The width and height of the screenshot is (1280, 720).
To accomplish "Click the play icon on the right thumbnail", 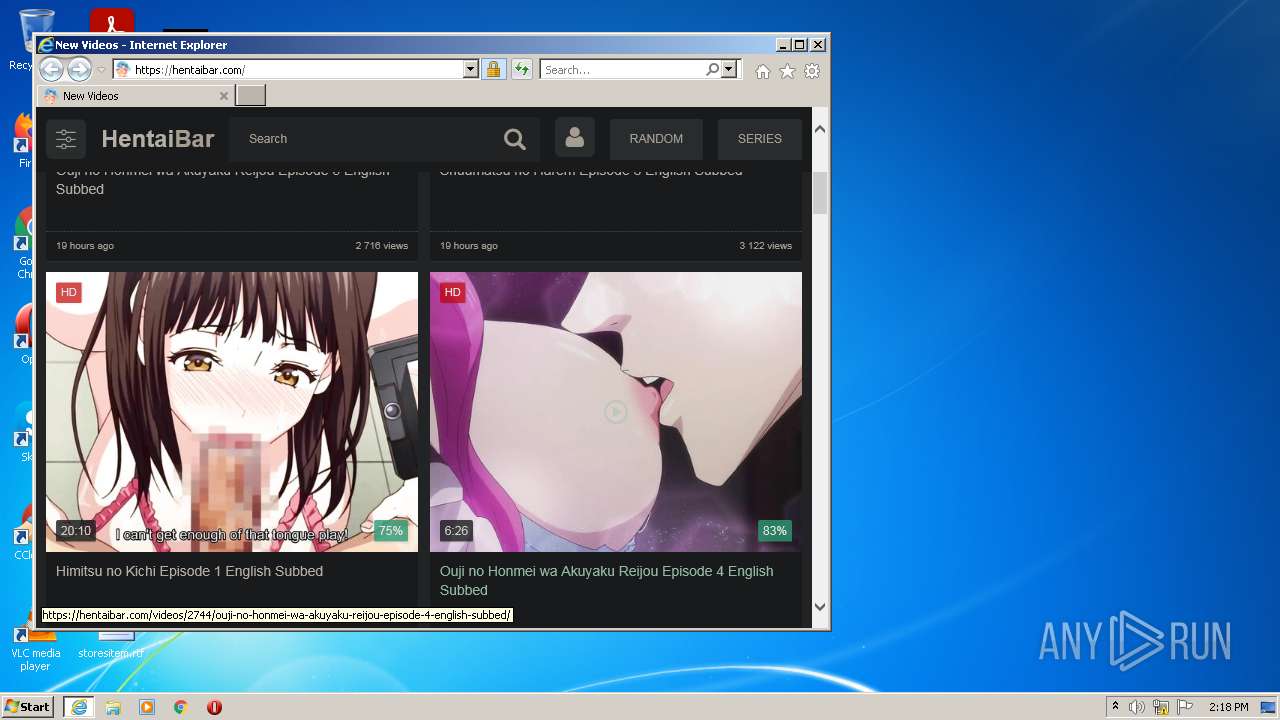I will pos(615,412).
